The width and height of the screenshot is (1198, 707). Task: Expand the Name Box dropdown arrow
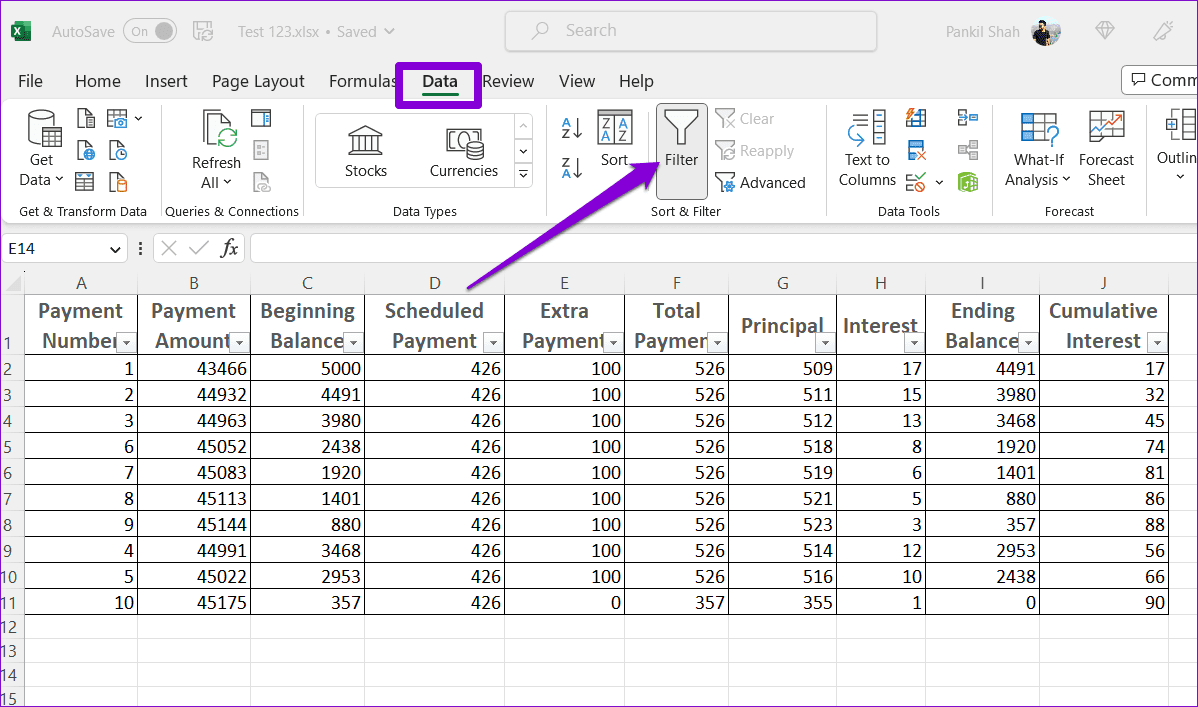(115, 249)
